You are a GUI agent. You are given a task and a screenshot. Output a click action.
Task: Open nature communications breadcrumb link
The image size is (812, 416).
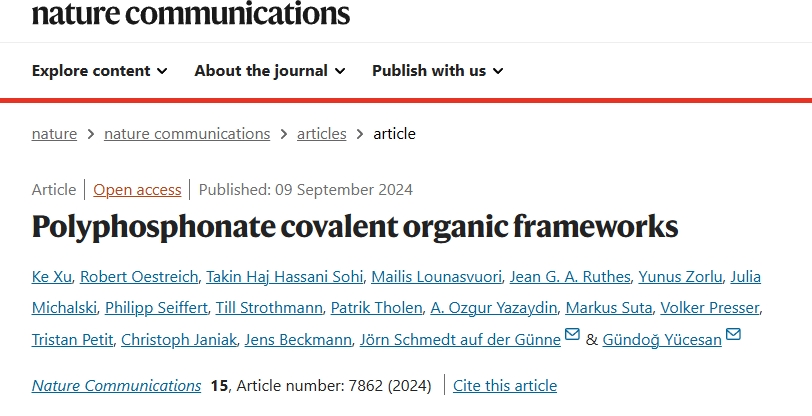[187, 134]
